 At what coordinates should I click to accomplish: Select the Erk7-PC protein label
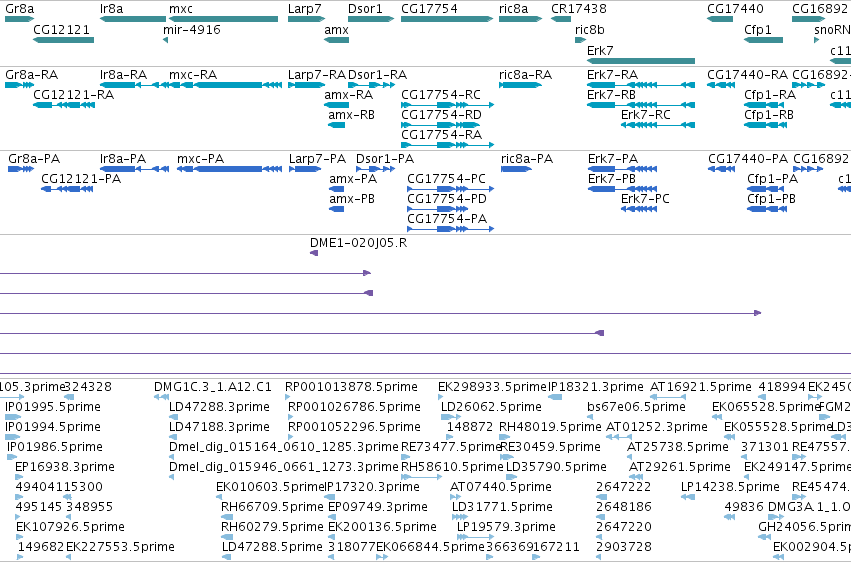click(645, 199)
